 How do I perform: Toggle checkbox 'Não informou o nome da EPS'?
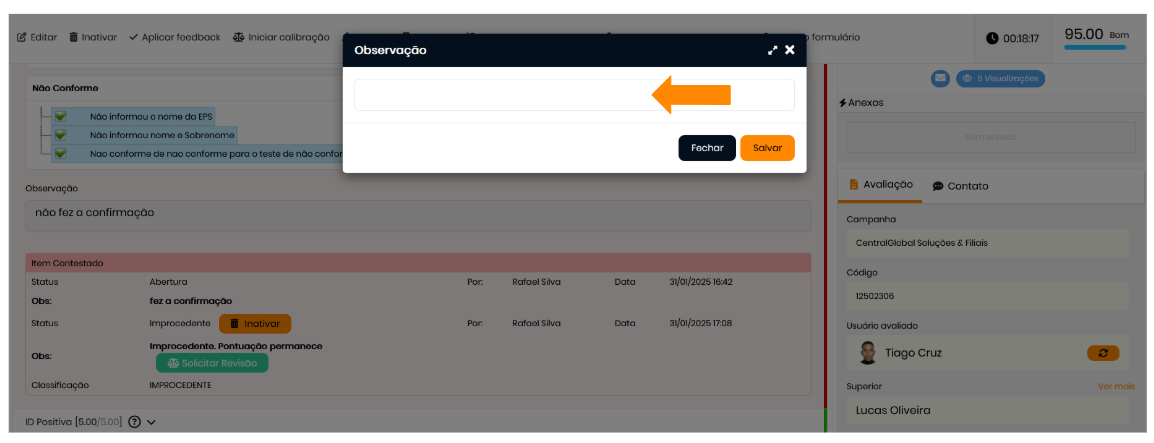[x=61, y=116]
